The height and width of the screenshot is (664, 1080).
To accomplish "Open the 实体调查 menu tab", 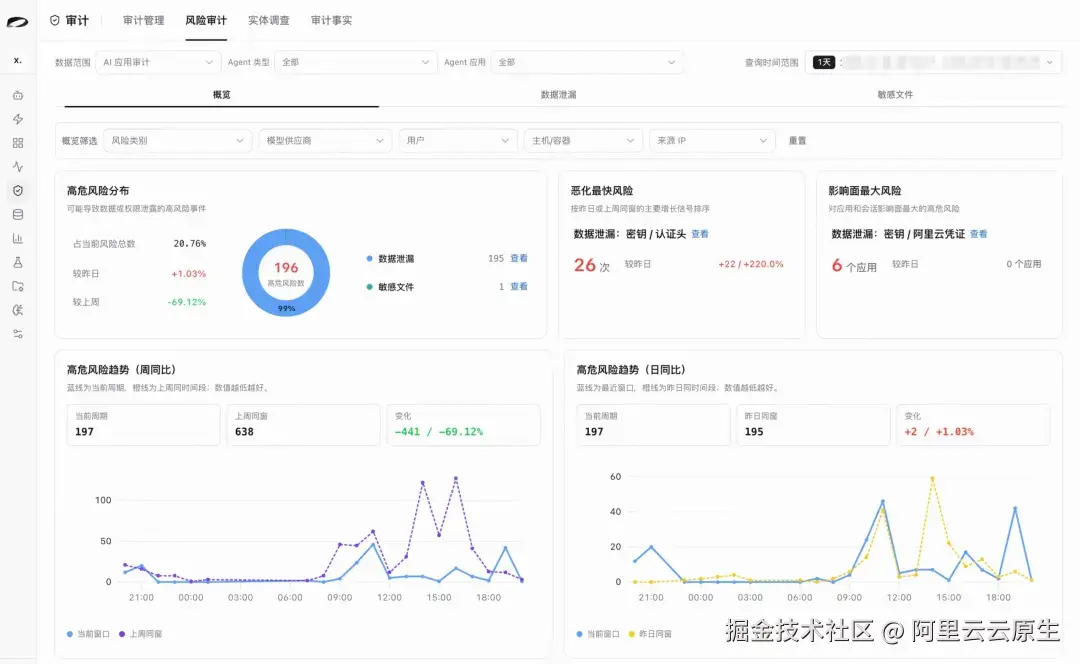I will tap(269, 21).
